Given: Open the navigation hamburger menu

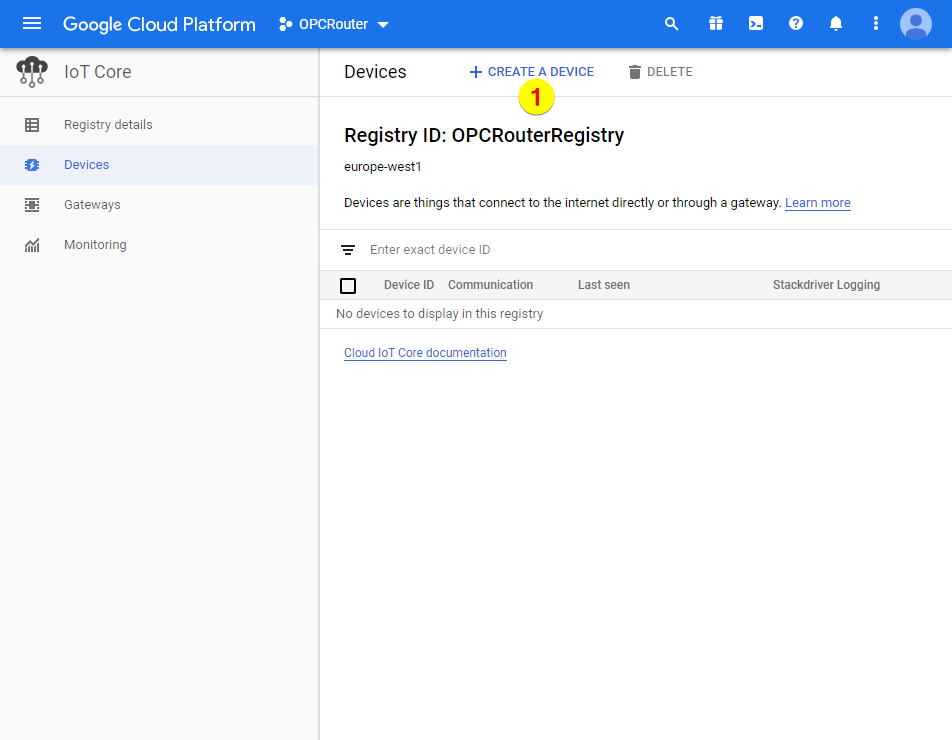Looking at the screenshot, I should (x=31, y=23).
